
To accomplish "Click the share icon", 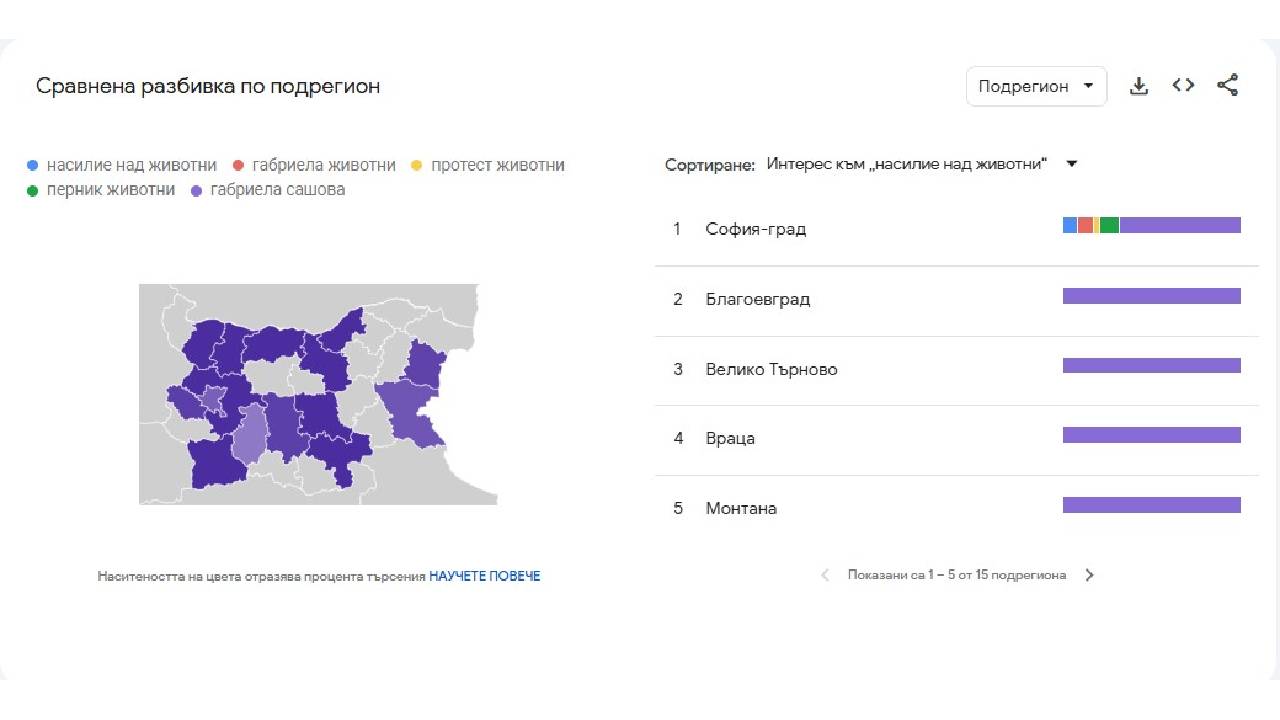I will [x=1228, y=85].
